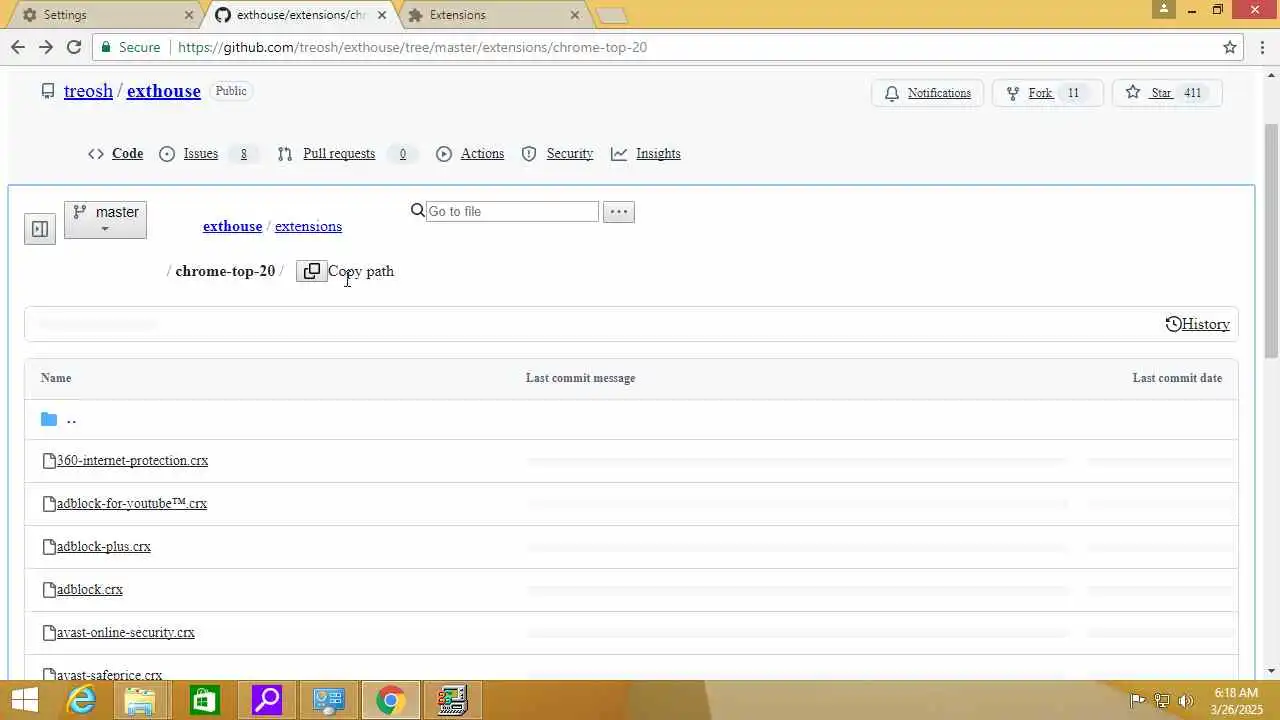
Task: Open the Code tab
Action: click(127, 154)
